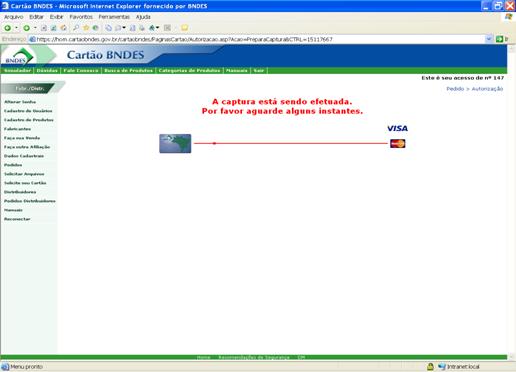Screen dimensions: 516x372
Task: Click the Home icon in toolbar
Action: point(64,28)
